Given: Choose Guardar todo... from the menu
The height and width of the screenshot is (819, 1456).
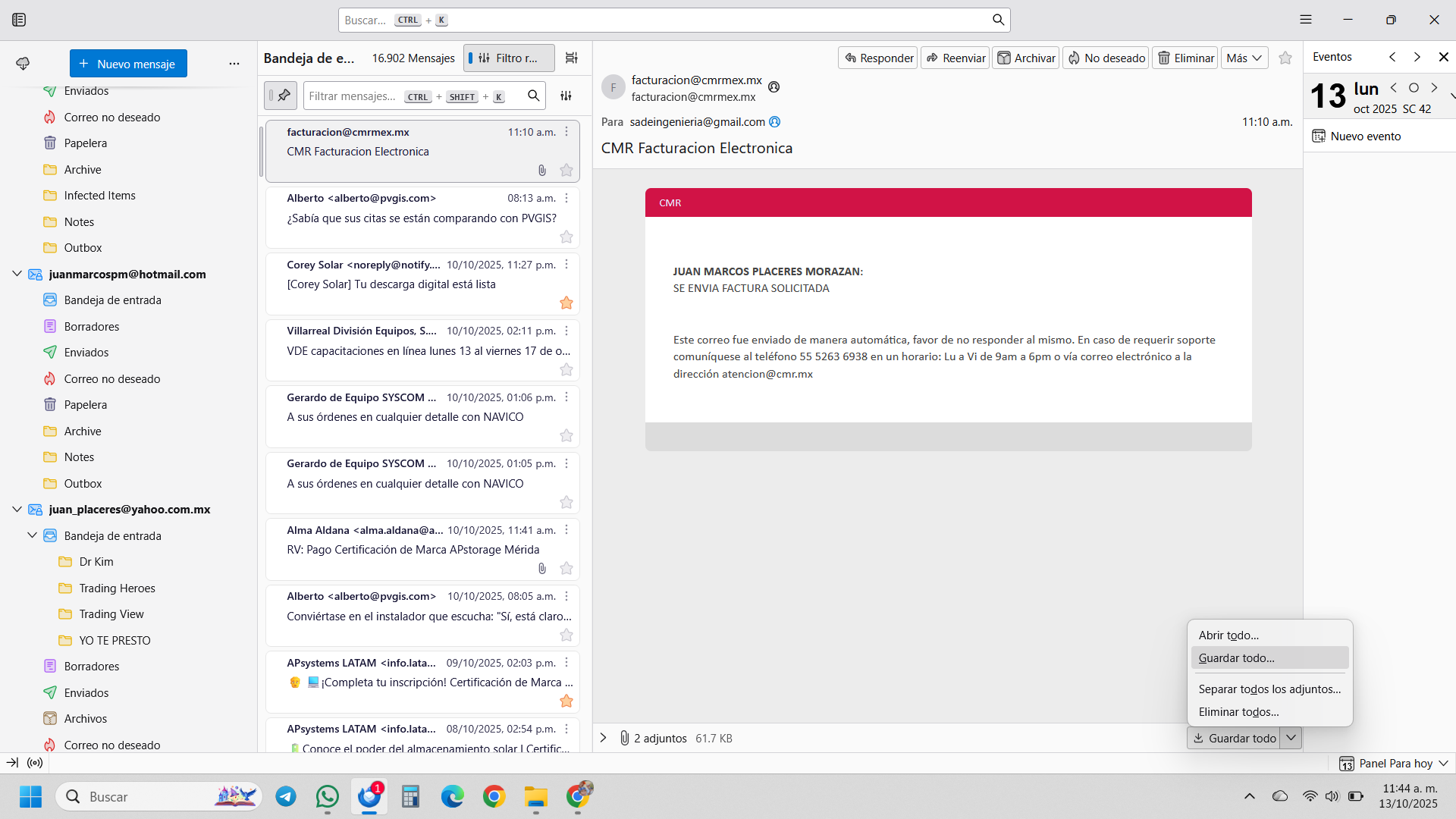Looking at the screenshot, I should (x=1236, y=658).
